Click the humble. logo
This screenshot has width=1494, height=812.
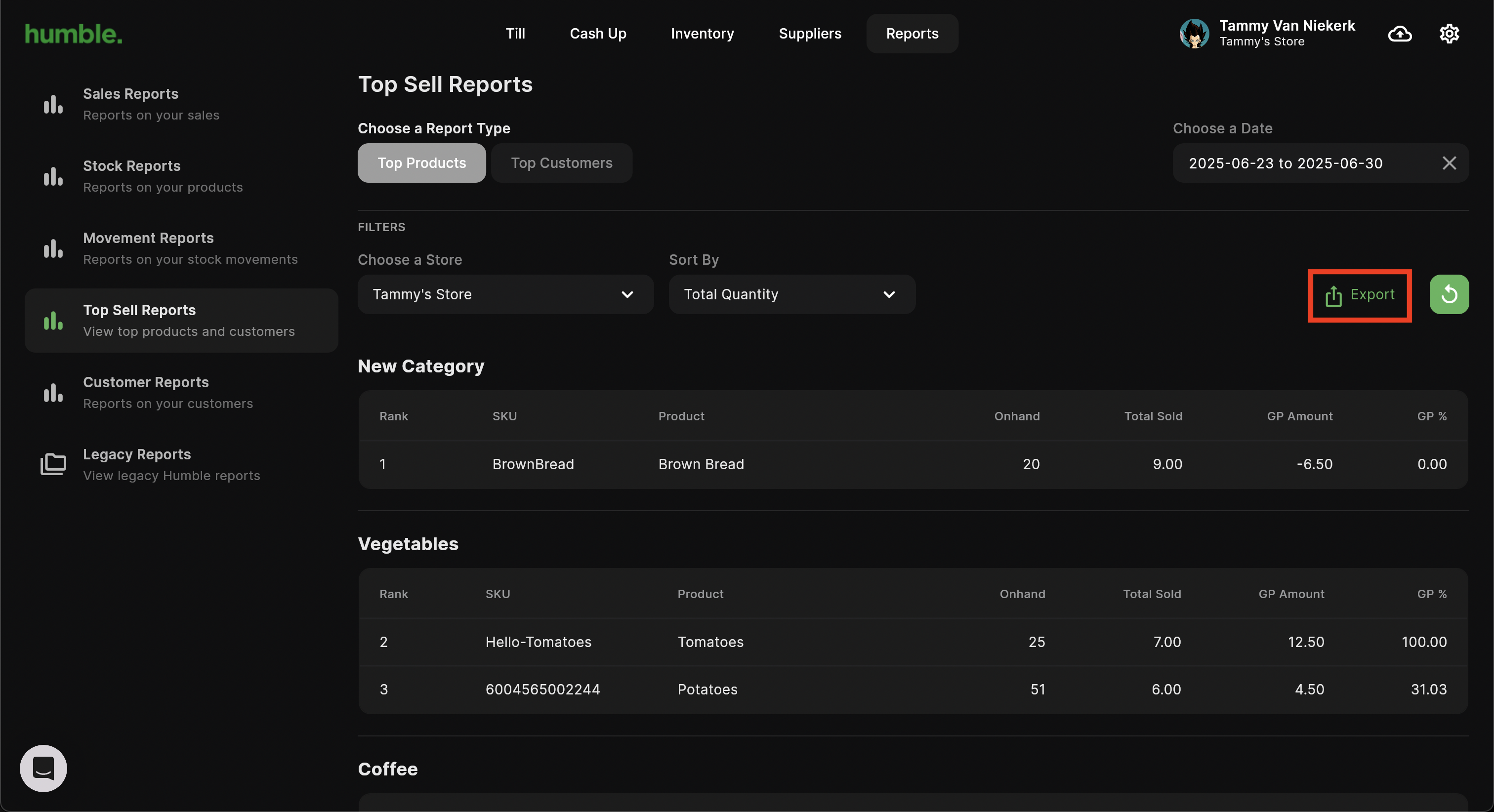(74, 34)
